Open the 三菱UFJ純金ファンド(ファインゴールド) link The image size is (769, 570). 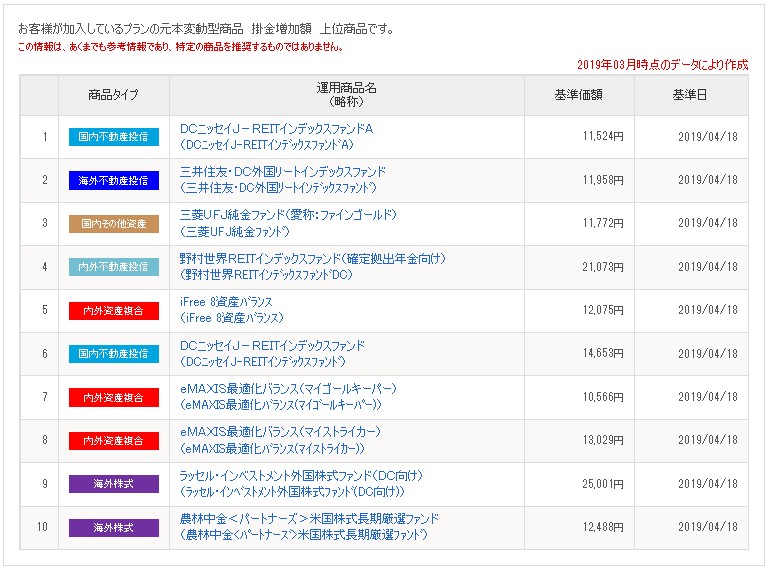pyautogui.click(x=288, y=215)
